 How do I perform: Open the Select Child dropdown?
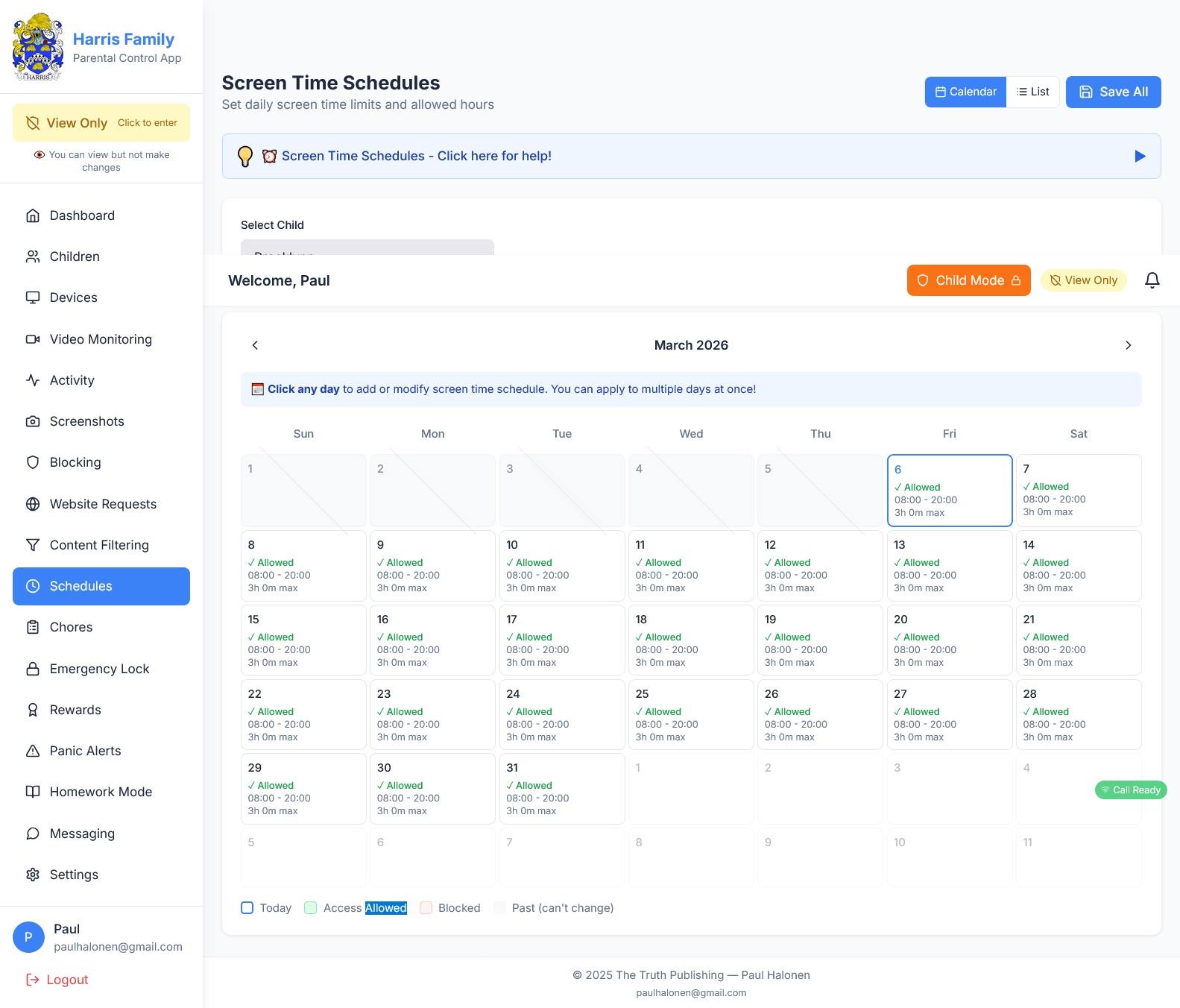367,248
